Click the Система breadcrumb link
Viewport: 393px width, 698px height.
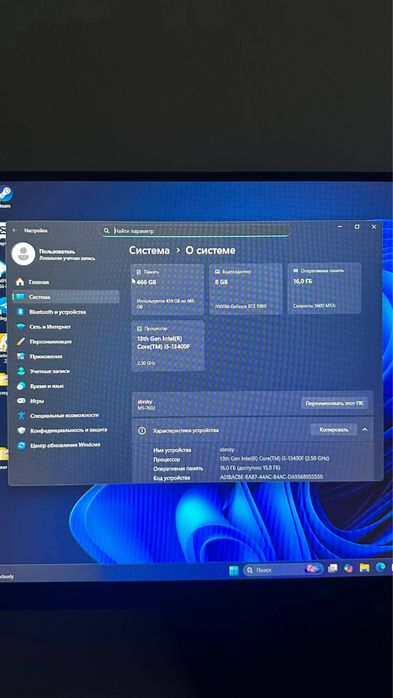[x=149, y=250]
